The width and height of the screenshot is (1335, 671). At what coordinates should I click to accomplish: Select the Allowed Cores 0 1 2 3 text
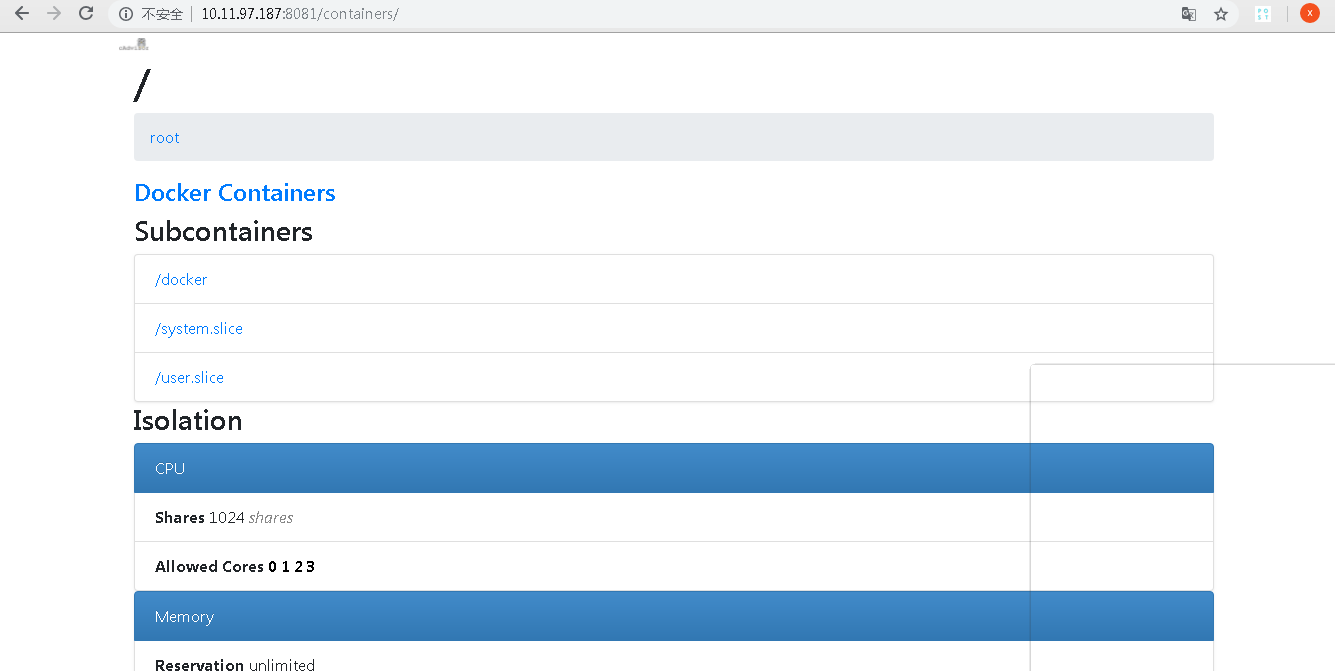coord(235,567)
